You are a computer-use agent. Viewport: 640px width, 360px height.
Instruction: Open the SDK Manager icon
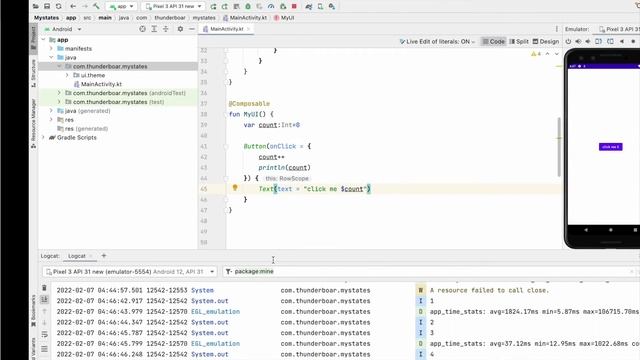pos(332,7)
